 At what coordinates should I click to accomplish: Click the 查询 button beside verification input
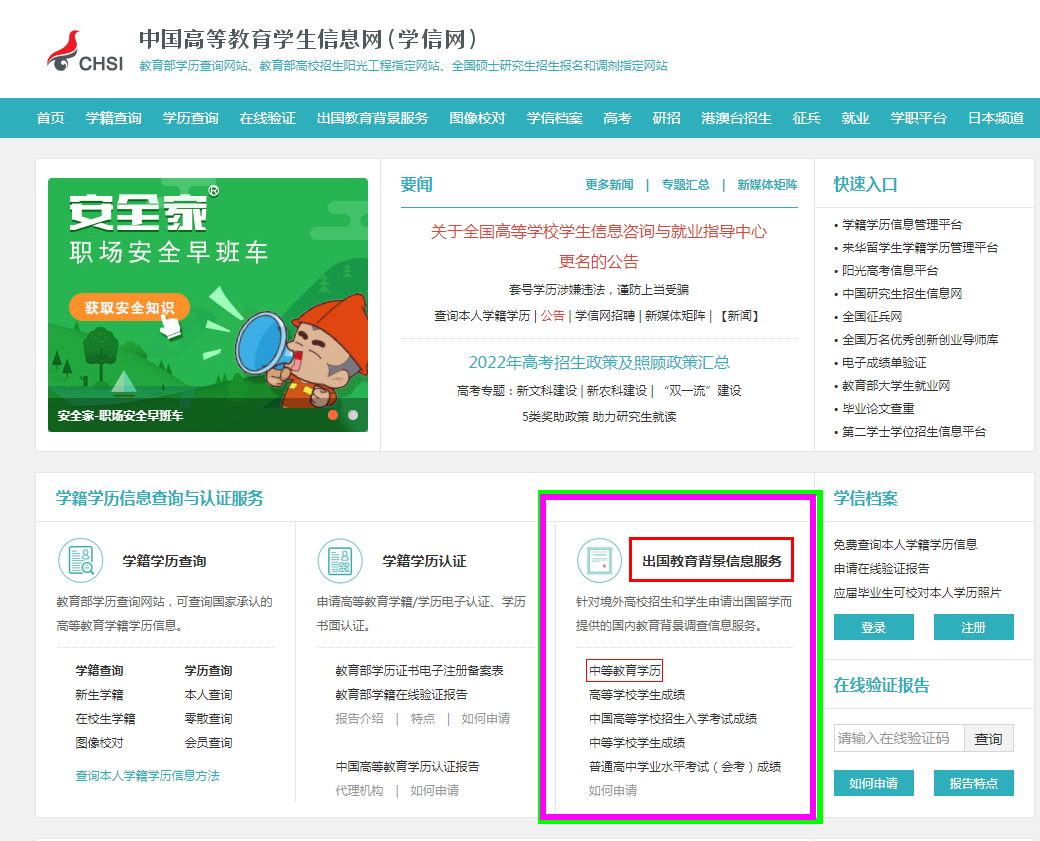click(988, 738)
